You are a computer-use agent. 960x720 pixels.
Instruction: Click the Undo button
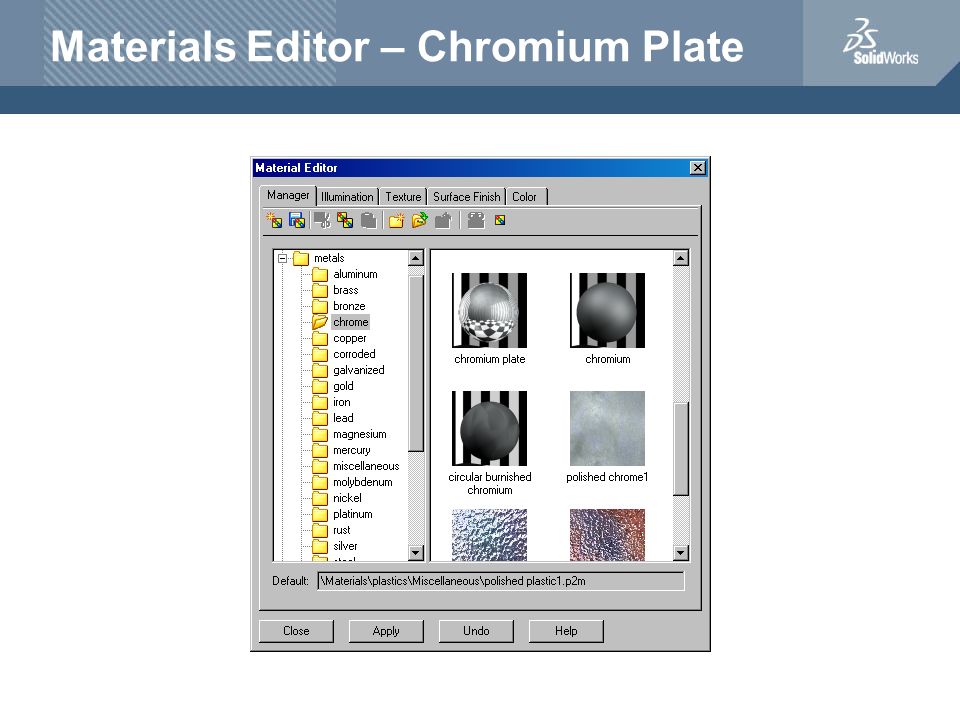pyautogui.click(x=476, y=631)
